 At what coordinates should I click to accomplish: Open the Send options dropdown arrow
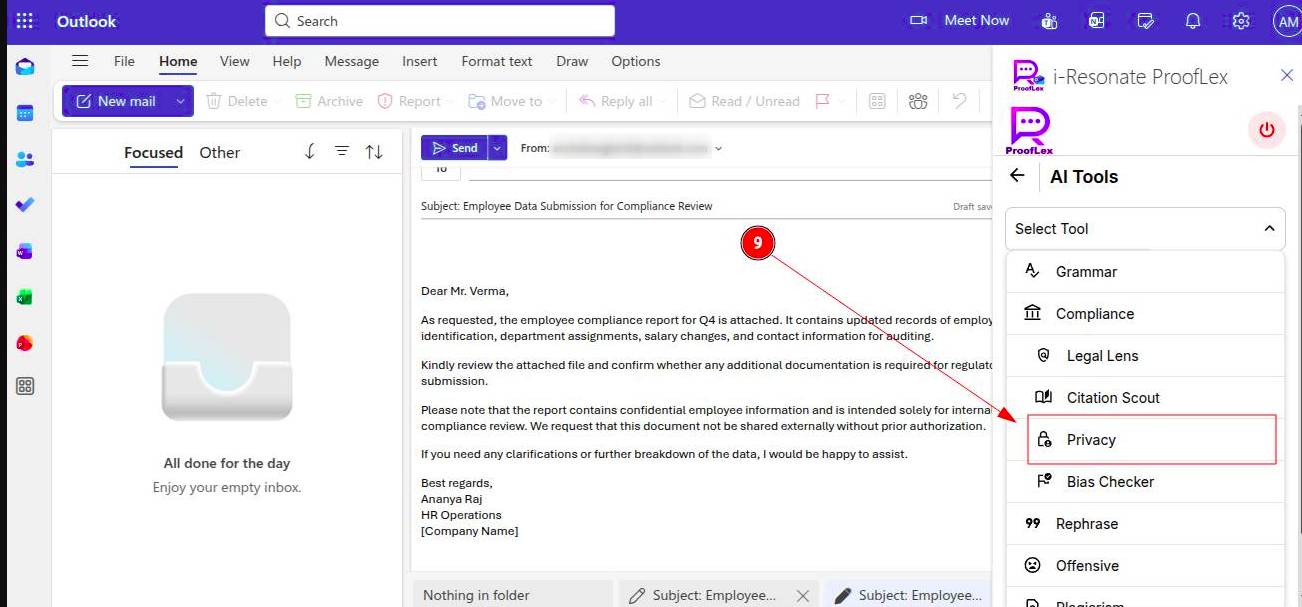[498, 148]
